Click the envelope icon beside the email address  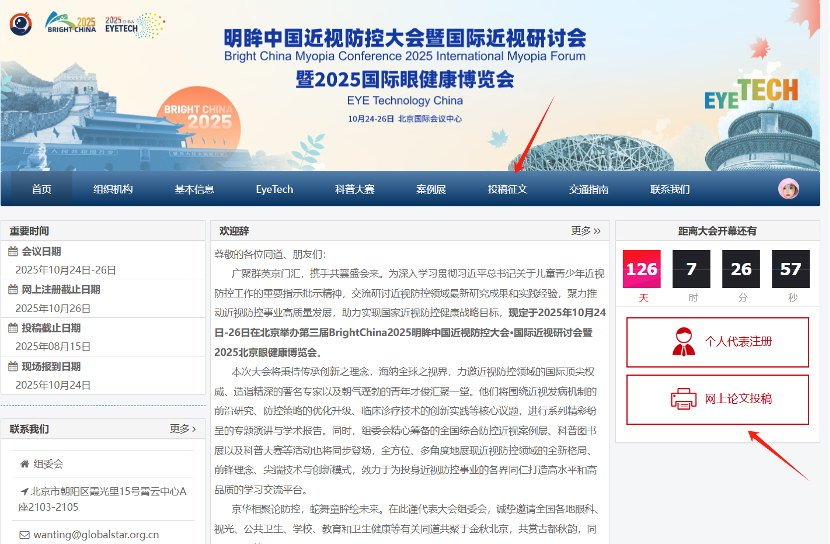(x=24, y=535)
